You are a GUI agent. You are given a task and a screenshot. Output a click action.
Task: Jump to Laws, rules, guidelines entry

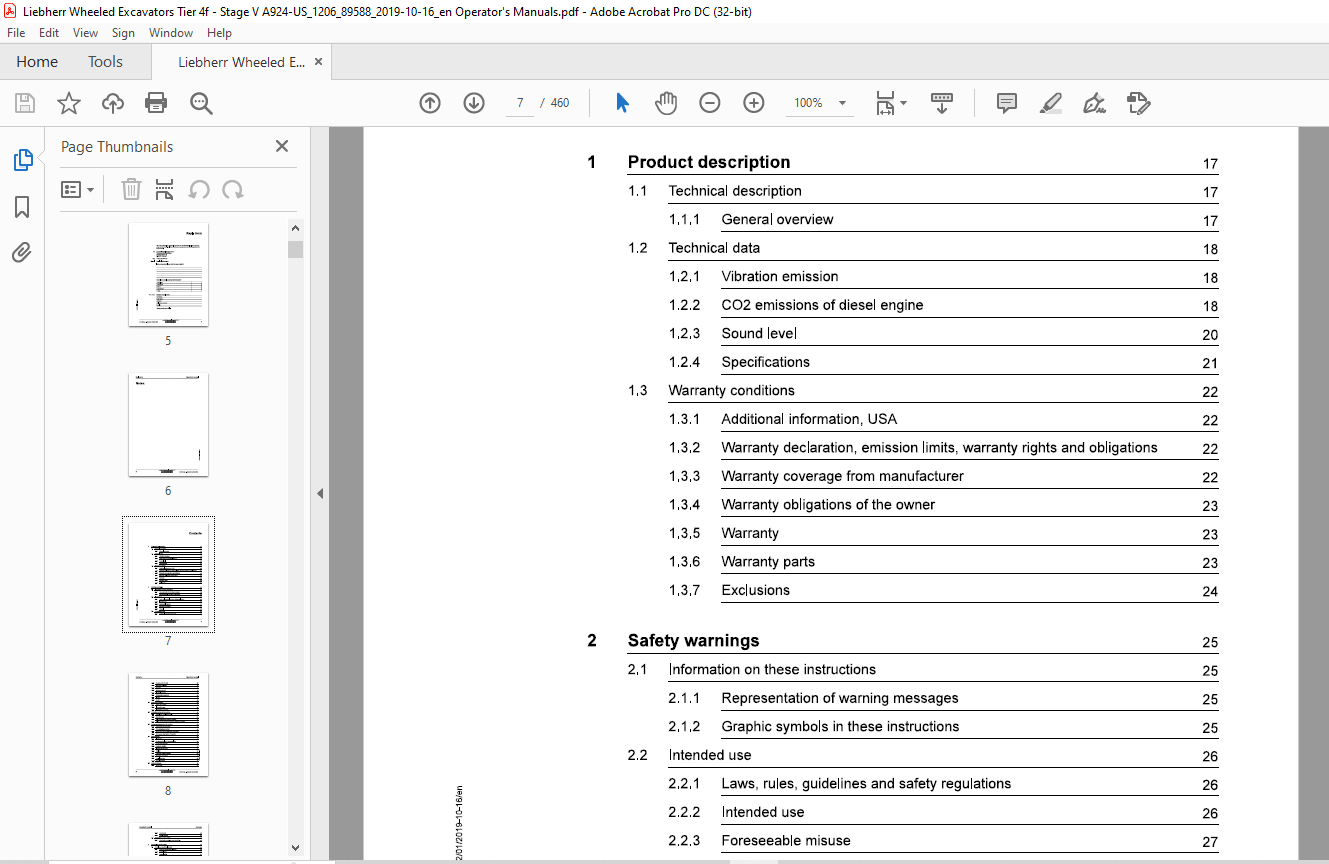tap(866, 783)
